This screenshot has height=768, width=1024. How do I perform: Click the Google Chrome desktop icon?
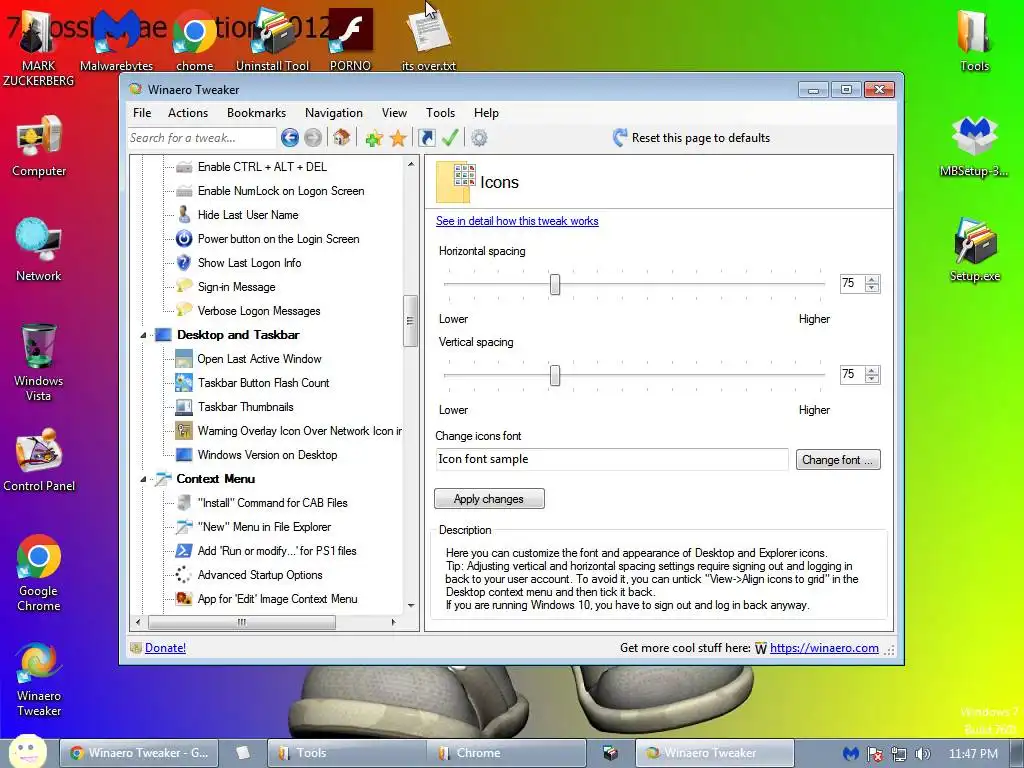tap(39, 574)
